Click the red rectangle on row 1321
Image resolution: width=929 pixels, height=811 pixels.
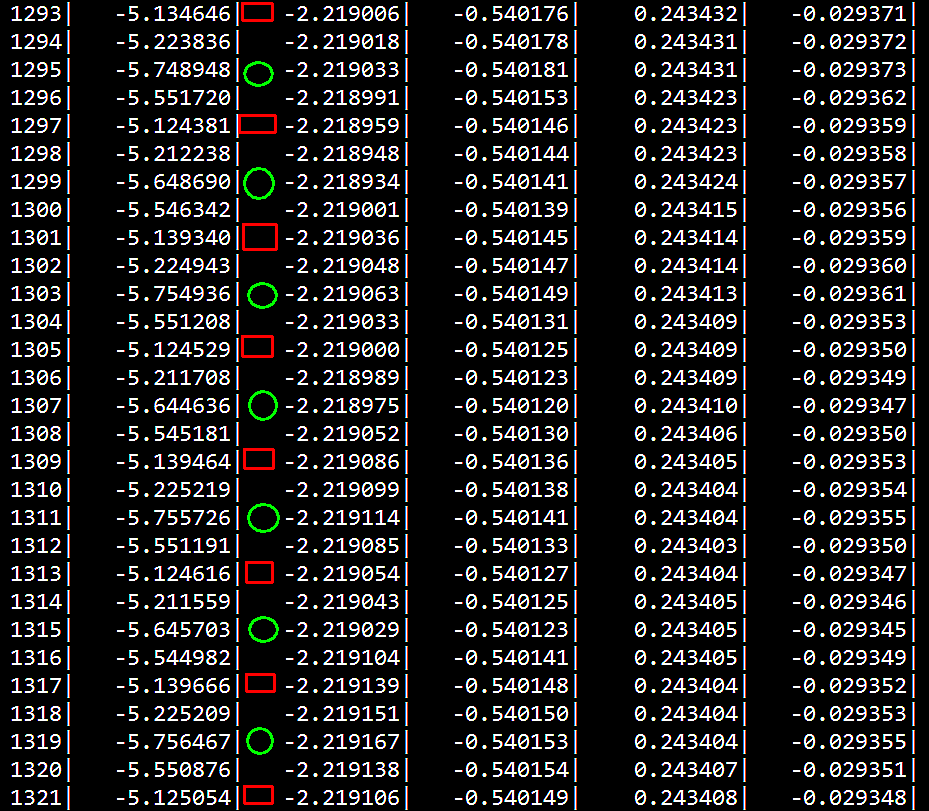[x=259, y=795]
